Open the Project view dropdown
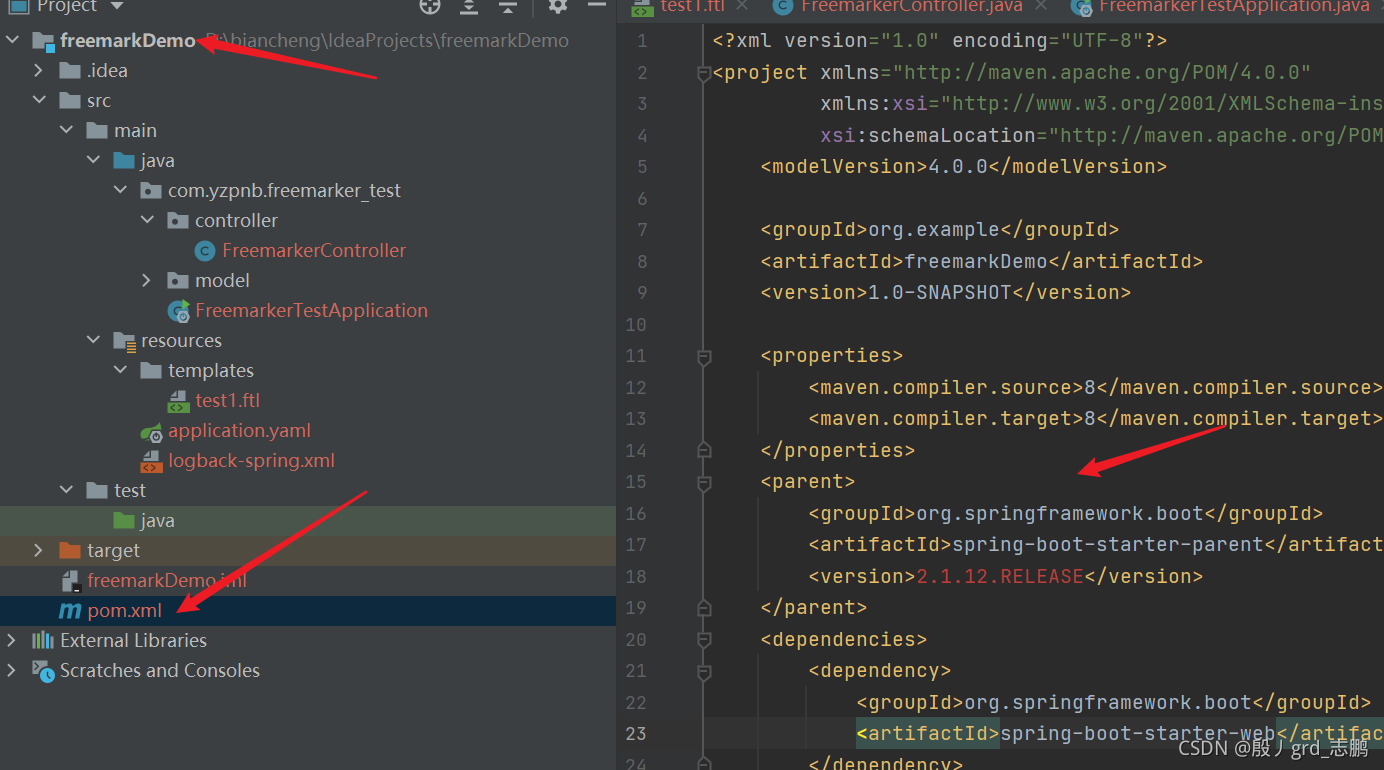The width and height of the screenshot is (1384, 770). click(x=117, y=6)
